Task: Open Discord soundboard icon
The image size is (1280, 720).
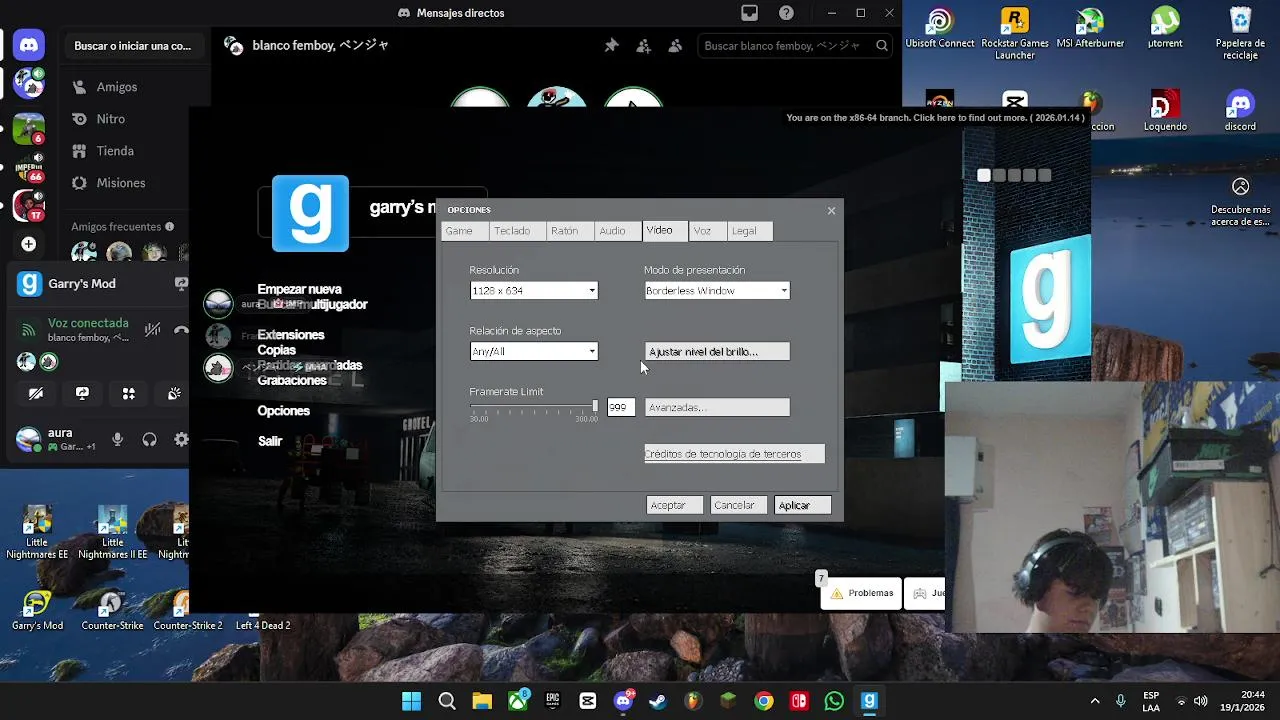Action: pos(173,394)
